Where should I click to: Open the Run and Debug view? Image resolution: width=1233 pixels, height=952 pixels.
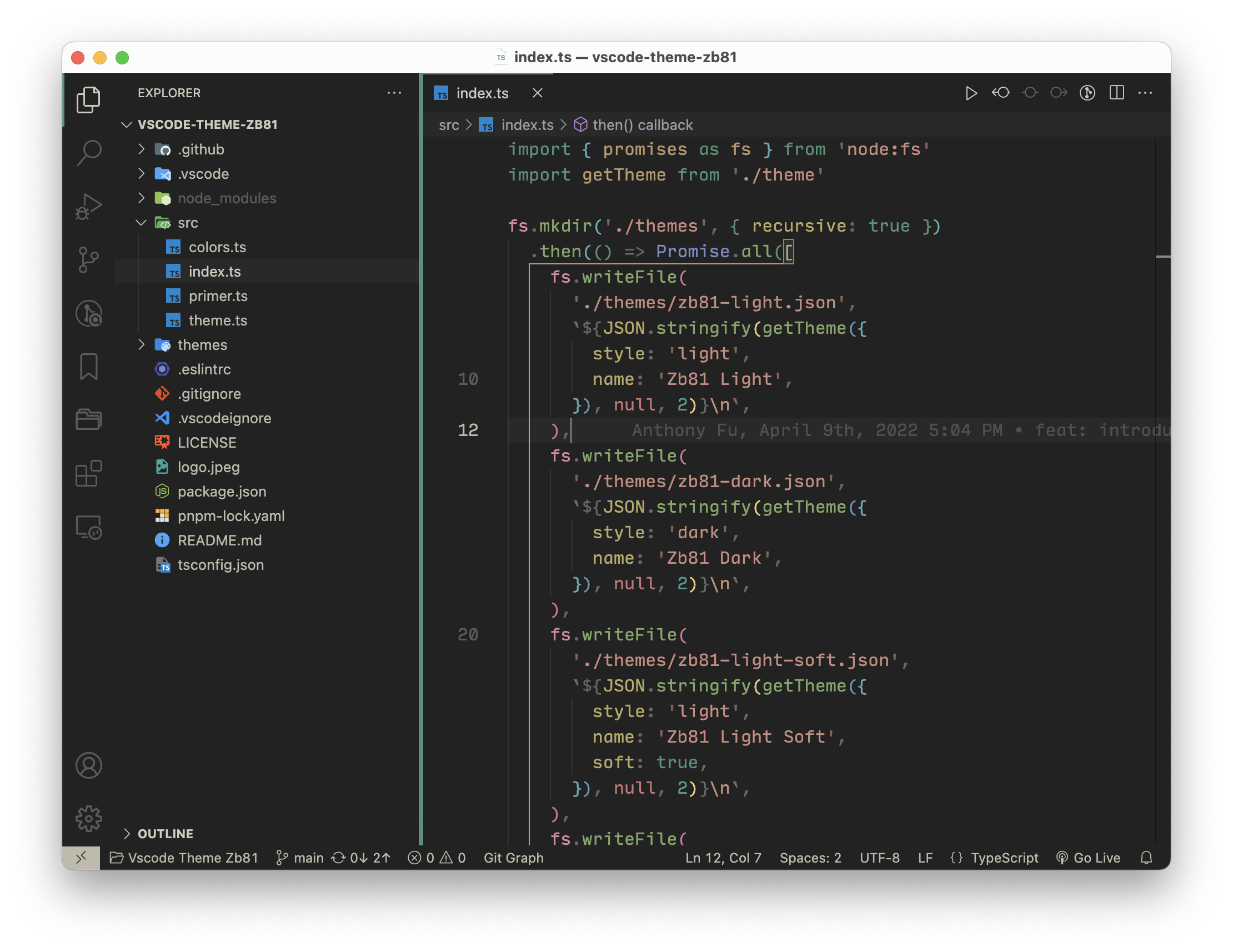pos(89,207)
